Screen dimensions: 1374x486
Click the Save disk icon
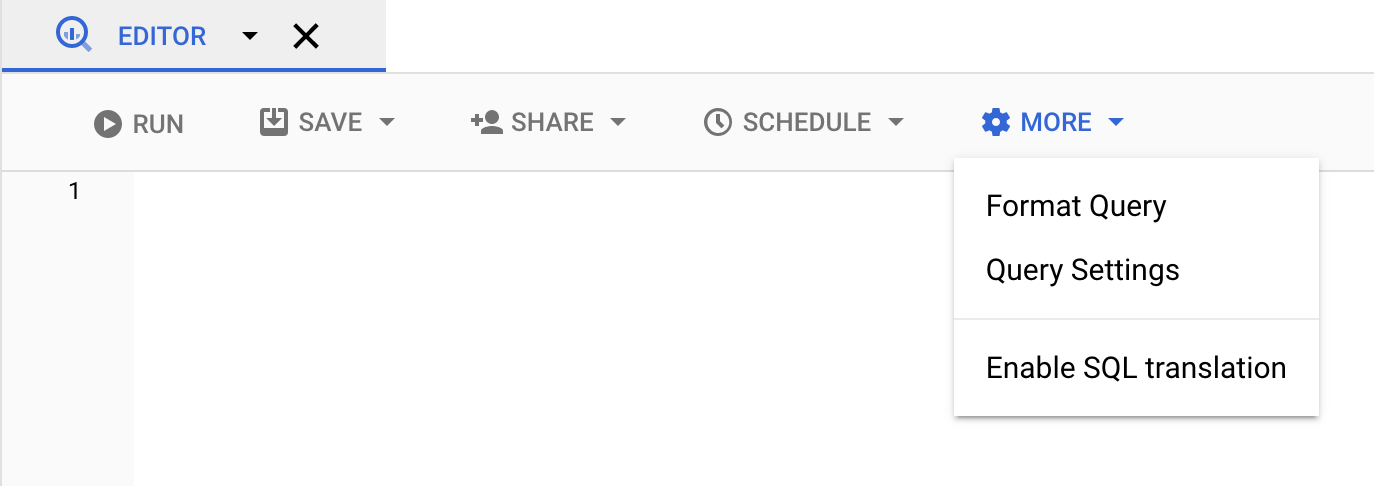[273, 122]
